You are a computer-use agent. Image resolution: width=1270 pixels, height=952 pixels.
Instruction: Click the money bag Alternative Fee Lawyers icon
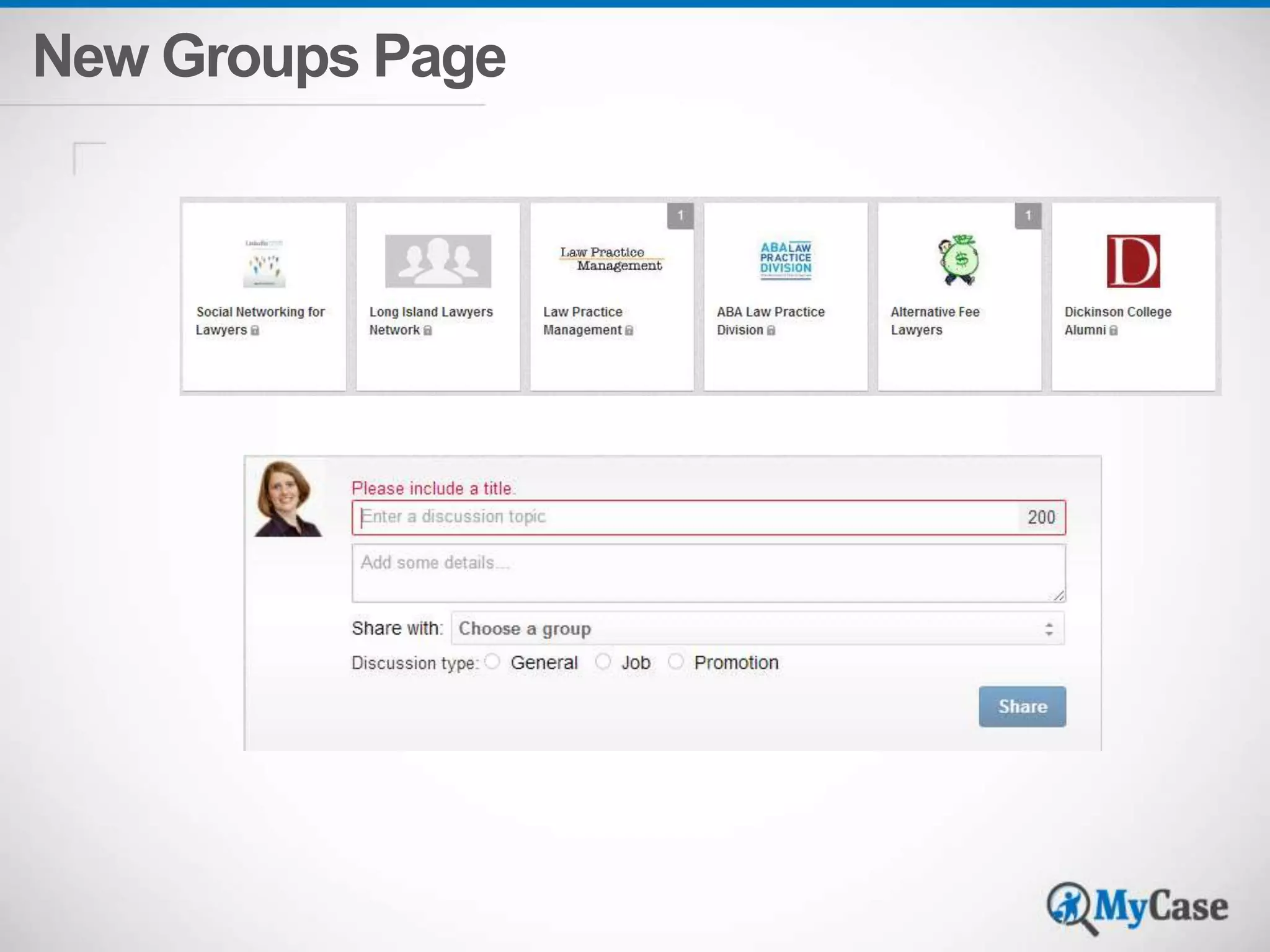click(959, 260)
